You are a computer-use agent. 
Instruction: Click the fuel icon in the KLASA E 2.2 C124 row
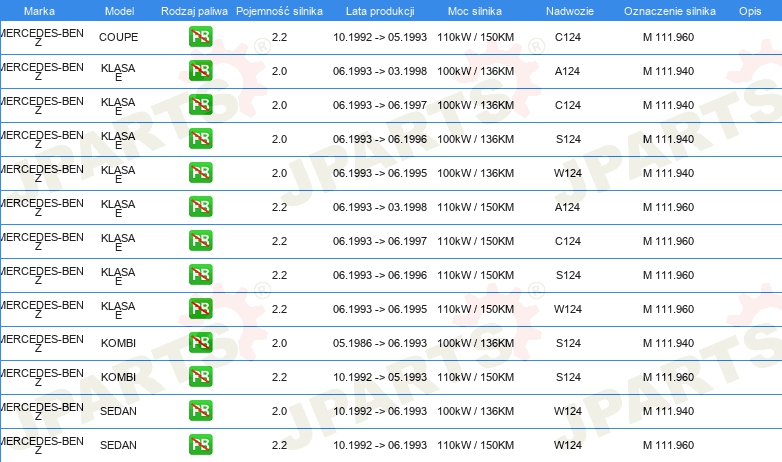(200, 240)
